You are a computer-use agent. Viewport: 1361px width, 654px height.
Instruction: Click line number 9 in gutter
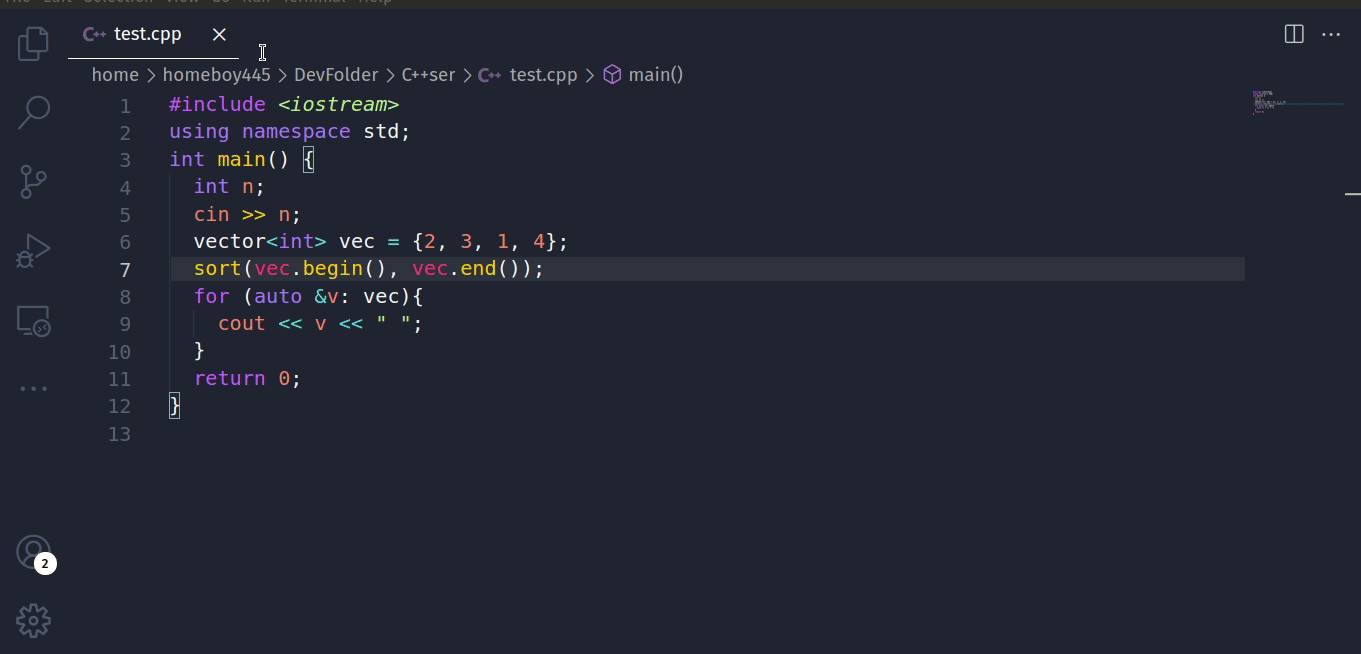click(x=125, y=324)
